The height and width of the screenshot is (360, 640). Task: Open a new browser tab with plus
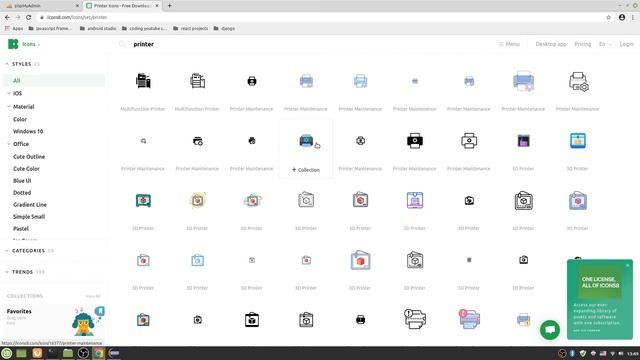point(169,6)
